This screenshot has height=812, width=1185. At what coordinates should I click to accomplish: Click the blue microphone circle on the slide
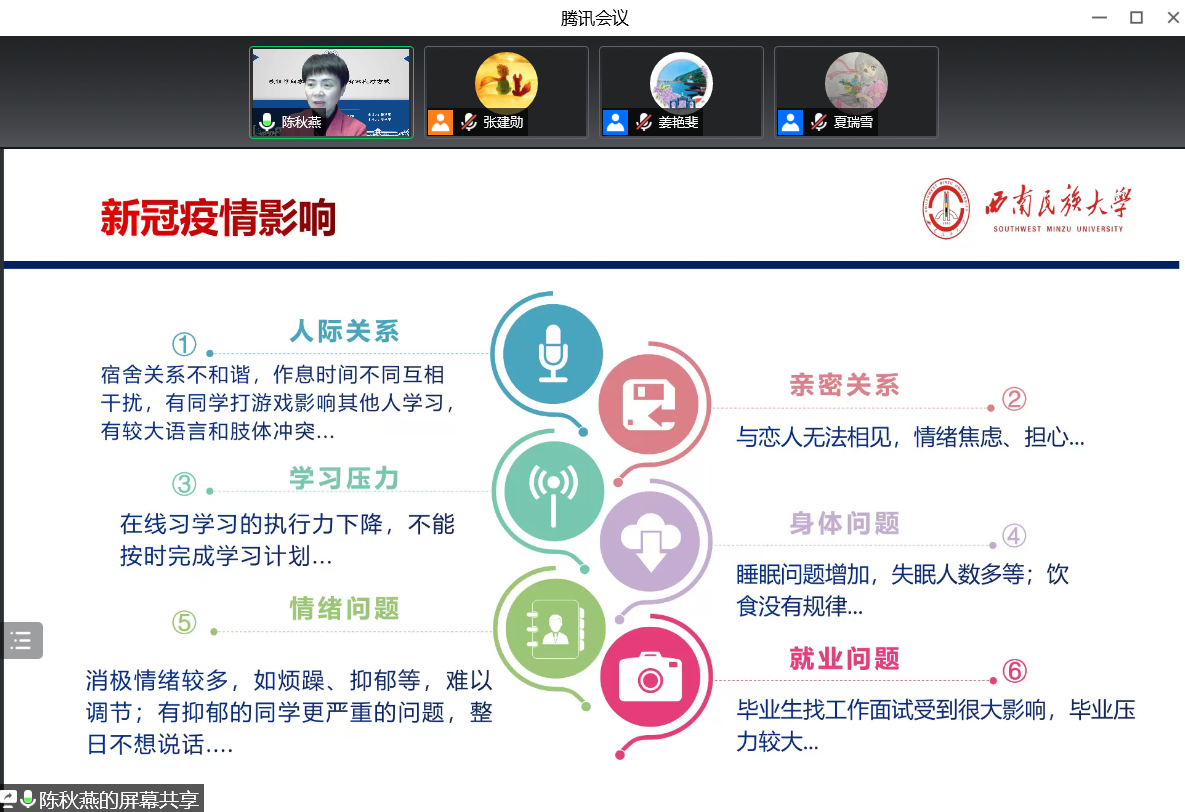pyautogui.click(x=553, y=353)
